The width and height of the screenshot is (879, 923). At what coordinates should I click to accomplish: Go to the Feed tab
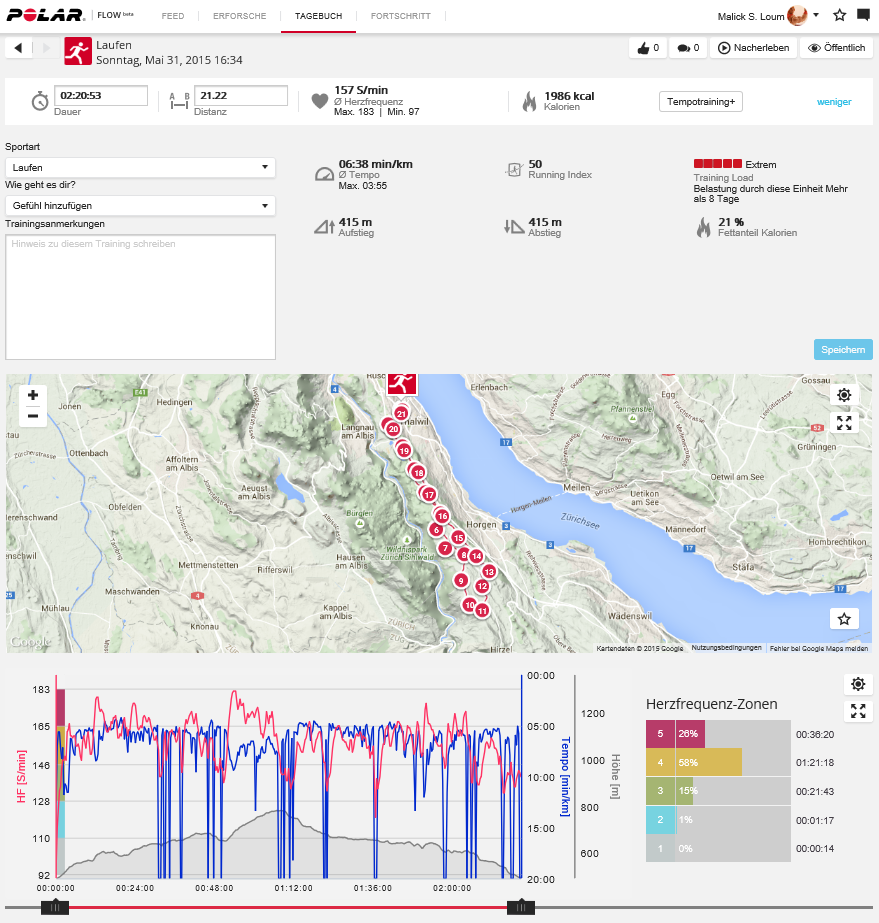(173, 17)
